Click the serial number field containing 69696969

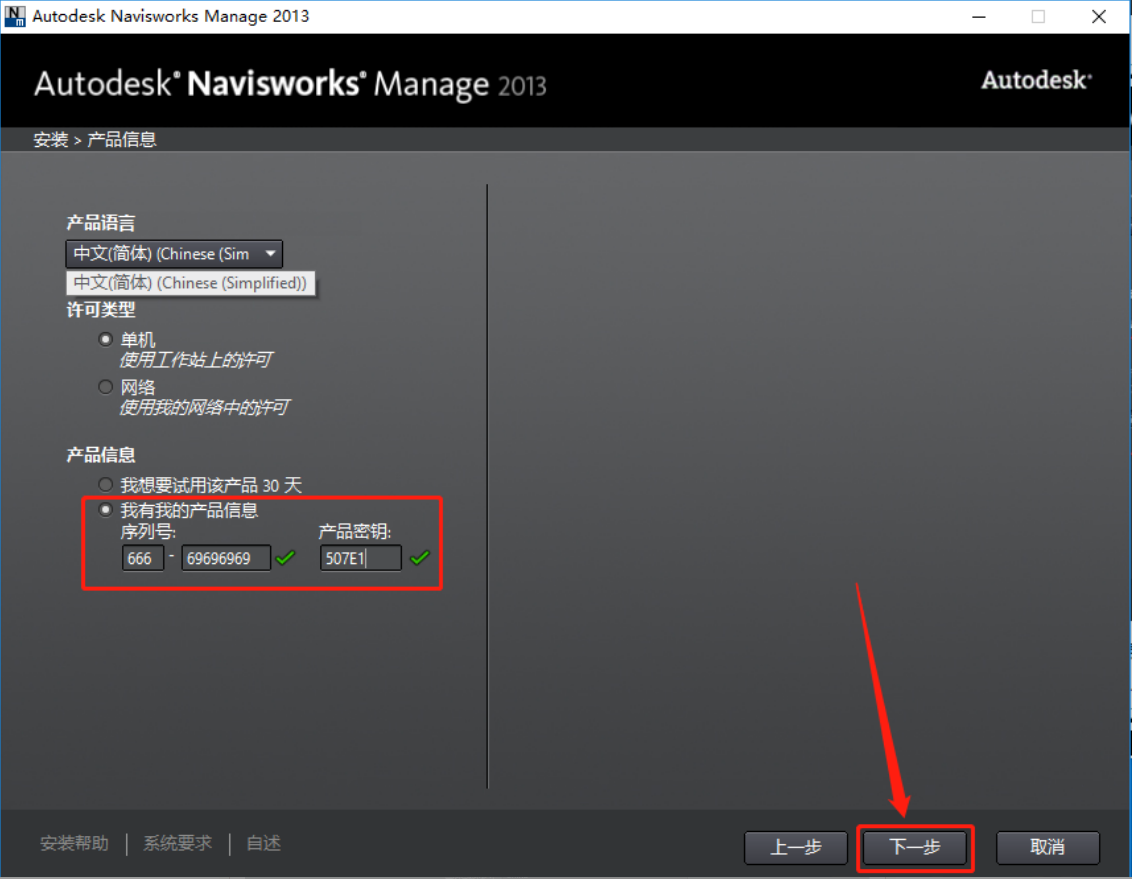pyautogui.click(x=225, y=558)
